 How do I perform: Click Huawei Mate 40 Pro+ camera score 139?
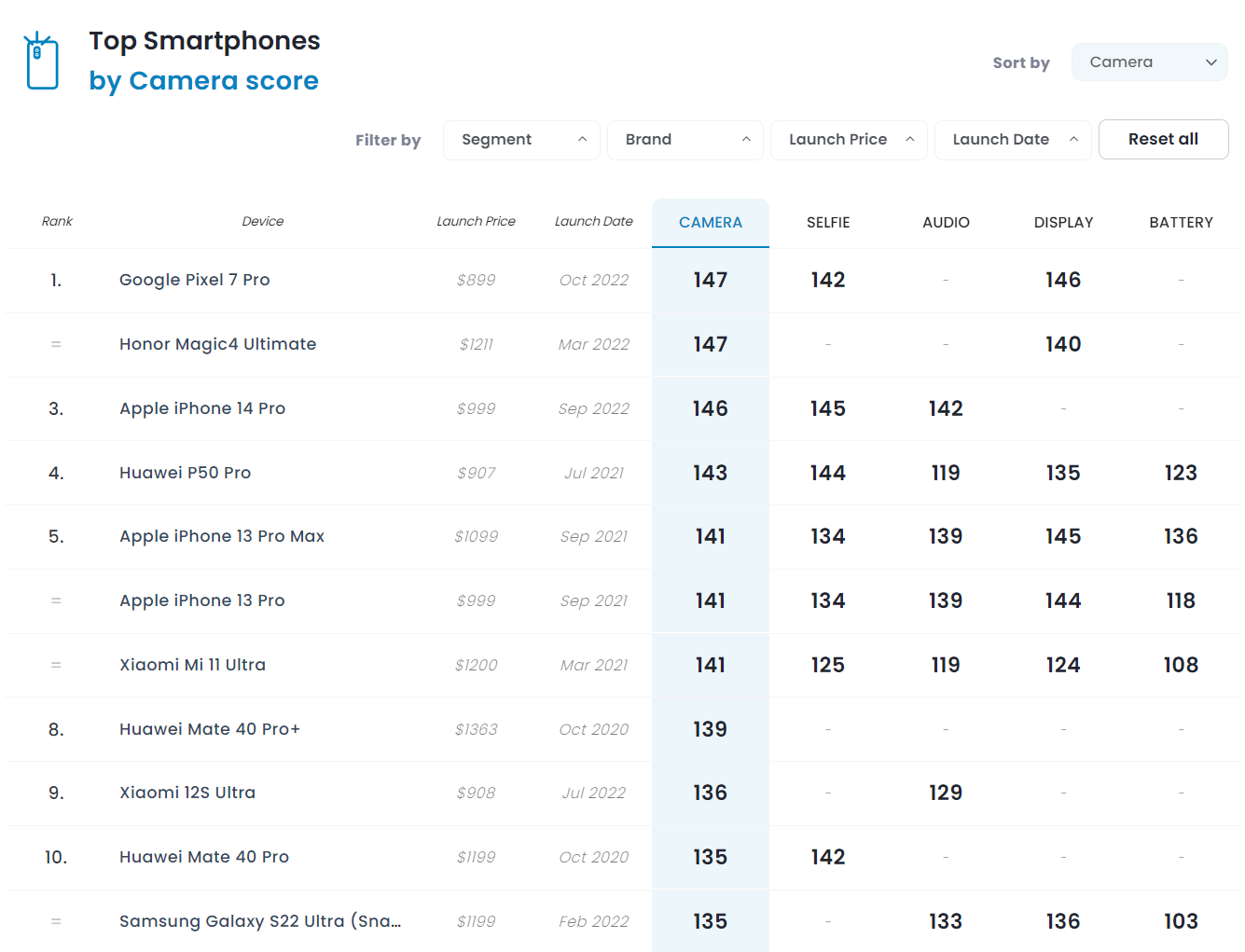coord(711,729)
